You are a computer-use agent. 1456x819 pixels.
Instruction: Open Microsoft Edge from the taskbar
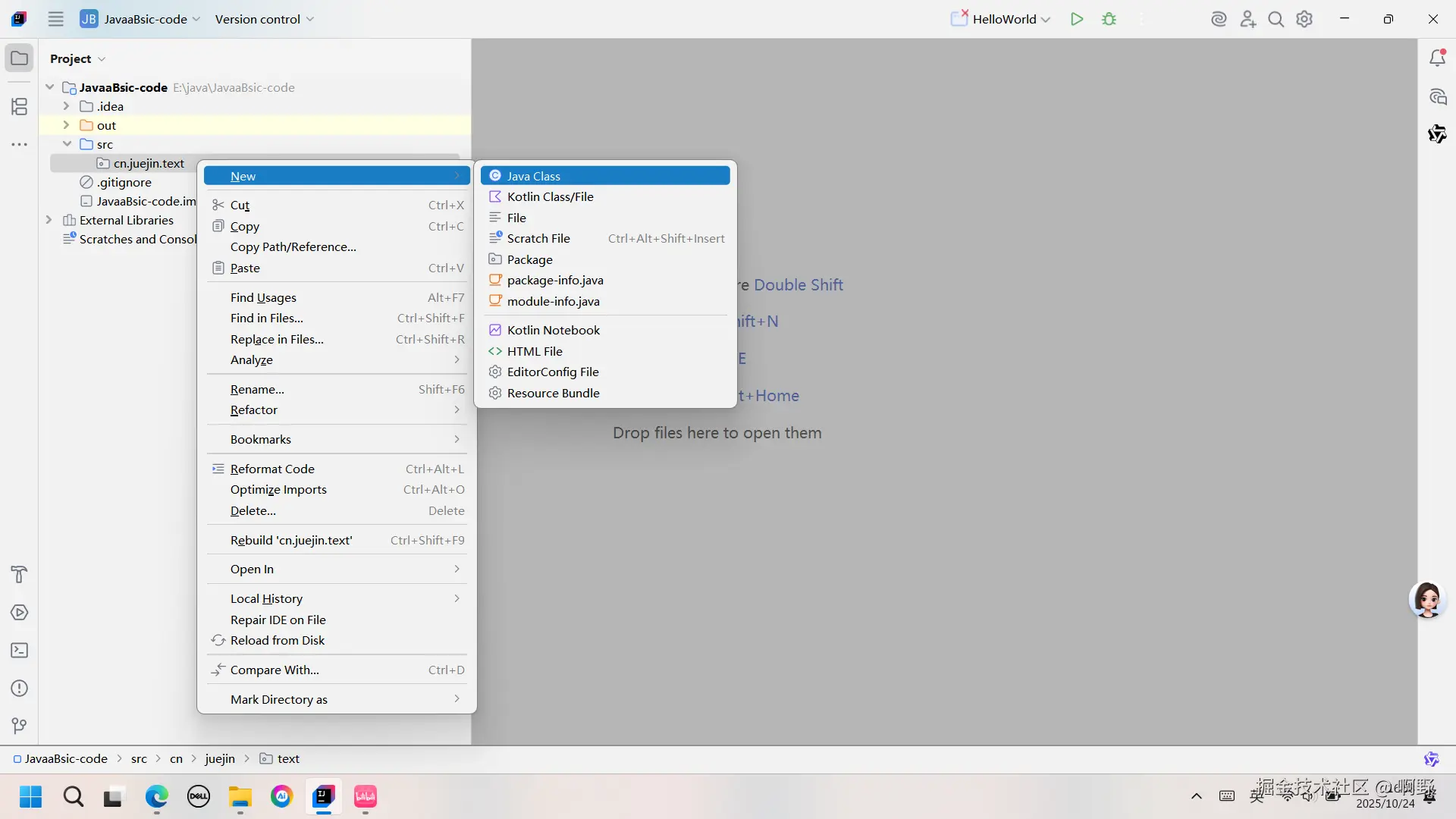coord(157,796)
